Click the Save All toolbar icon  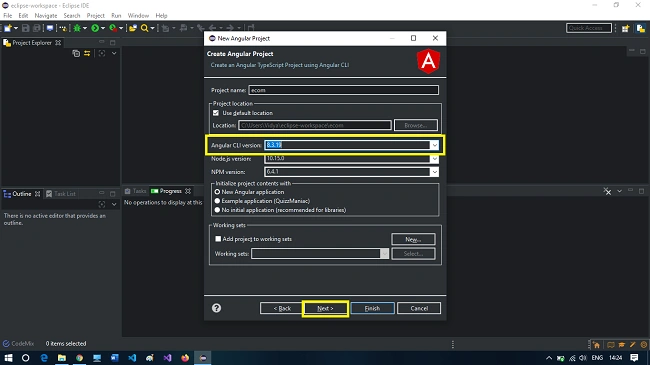pyautogui.click(x=36, y=28)
